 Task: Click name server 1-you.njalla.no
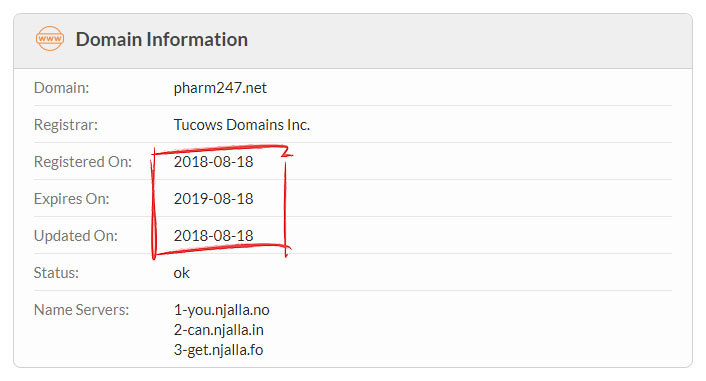click(x=222, y=310)
